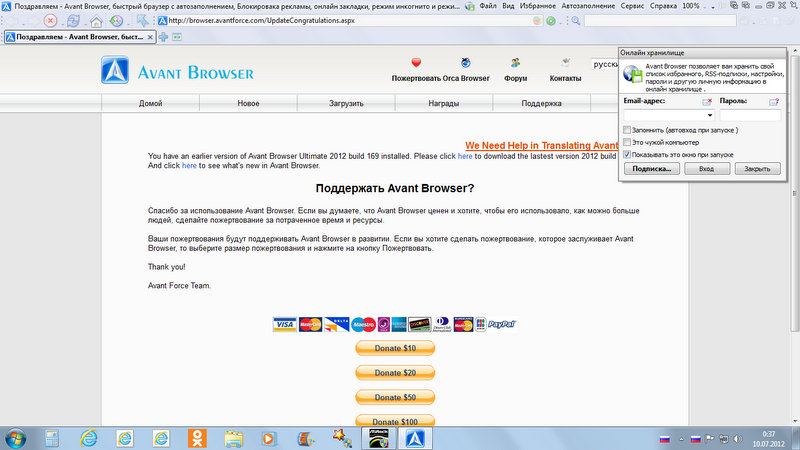The image size is (800, 450).
Task: Click the green Go button beside address bar
Action: 551,21
